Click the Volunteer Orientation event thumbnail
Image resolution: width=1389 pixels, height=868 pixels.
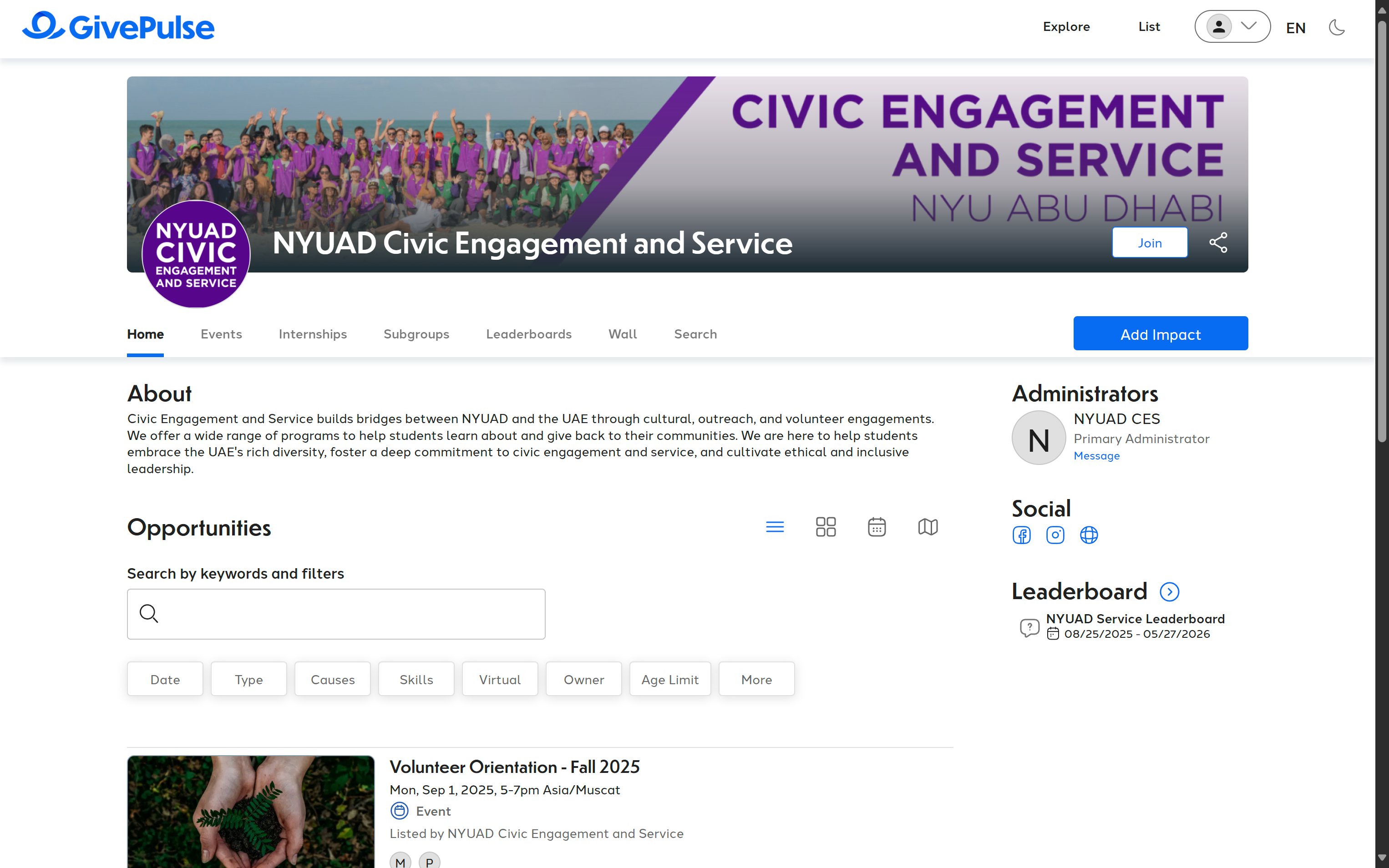(251, 812)
